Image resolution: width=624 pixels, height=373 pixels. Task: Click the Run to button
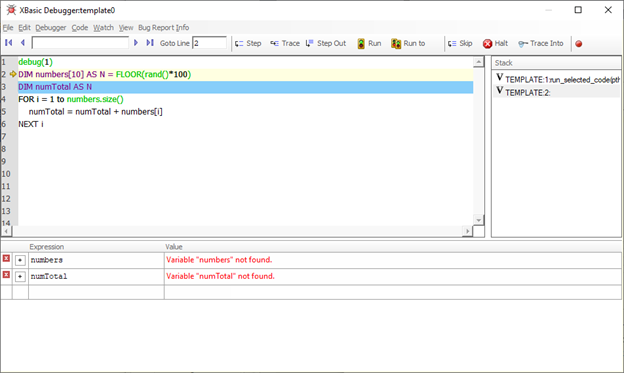[408, 43]
